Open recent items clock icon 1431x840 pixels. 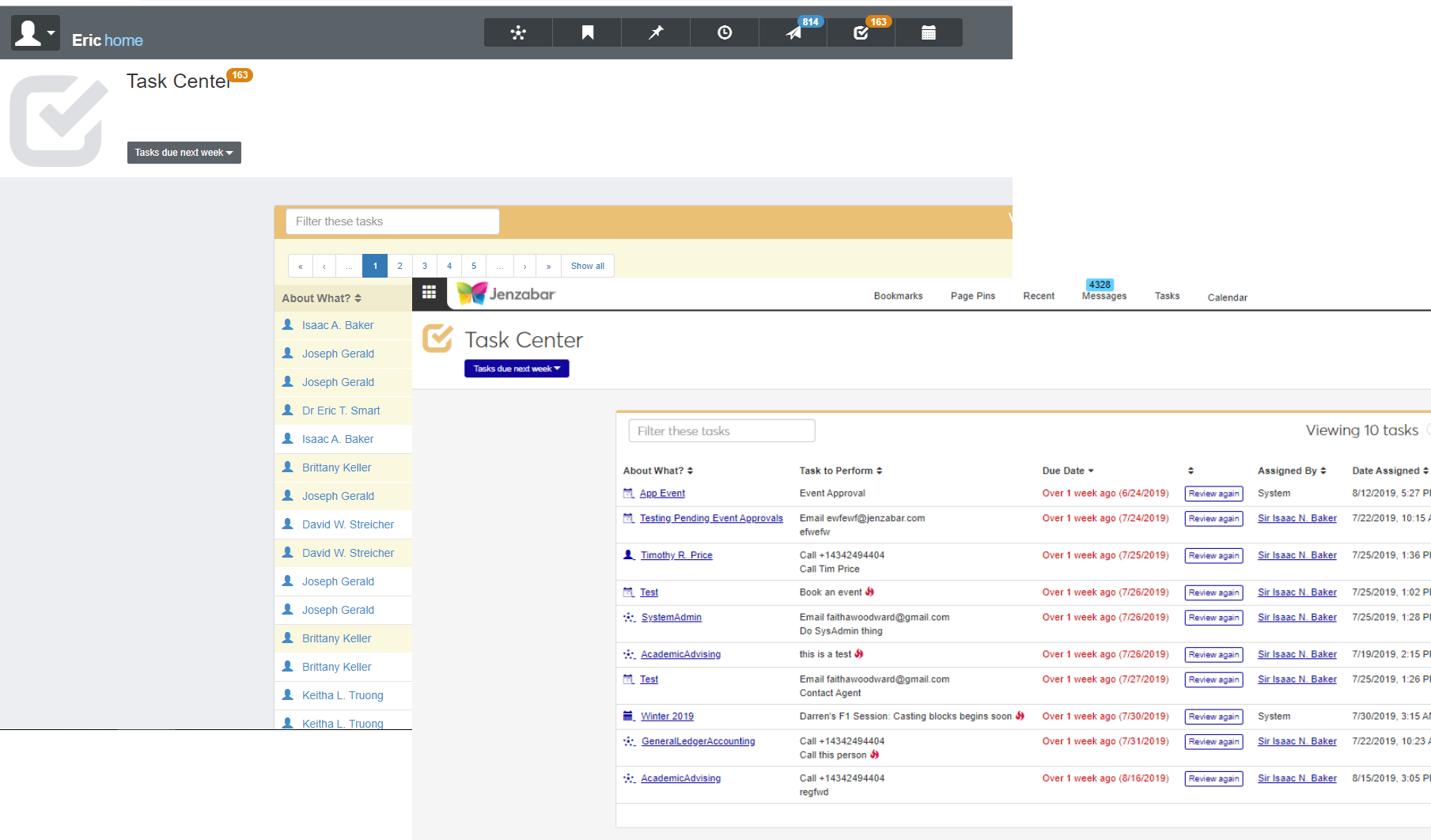click(x=725, y=32)
